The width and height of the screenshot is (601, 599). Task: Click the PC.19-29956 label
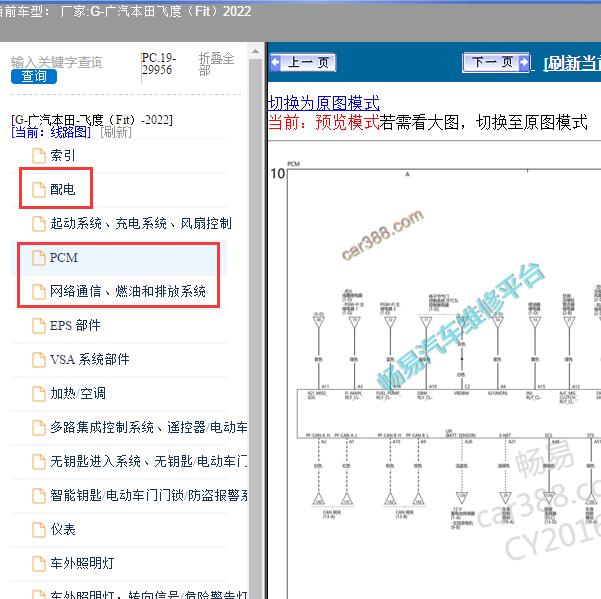coord(158,64)
